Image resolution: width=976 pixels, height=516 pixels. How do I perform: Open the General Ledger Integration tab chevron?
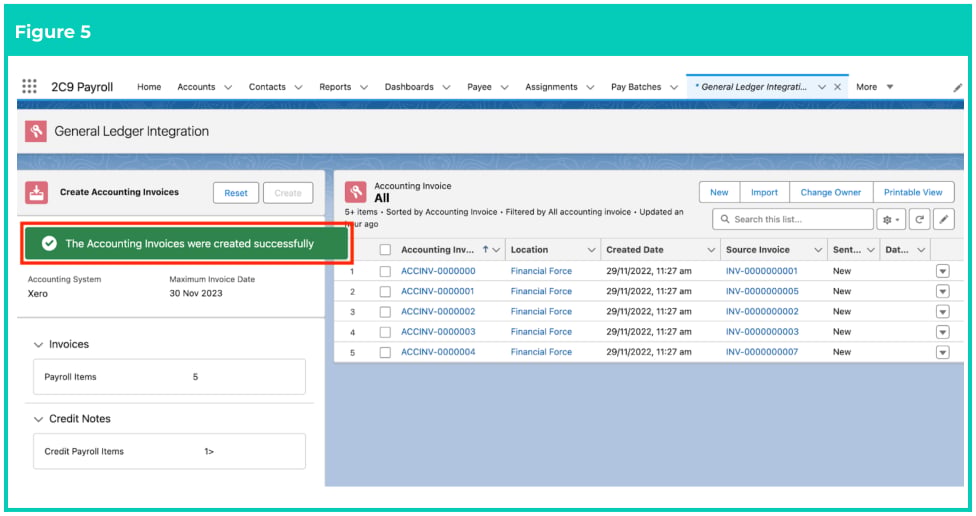(x=822, y=87)
